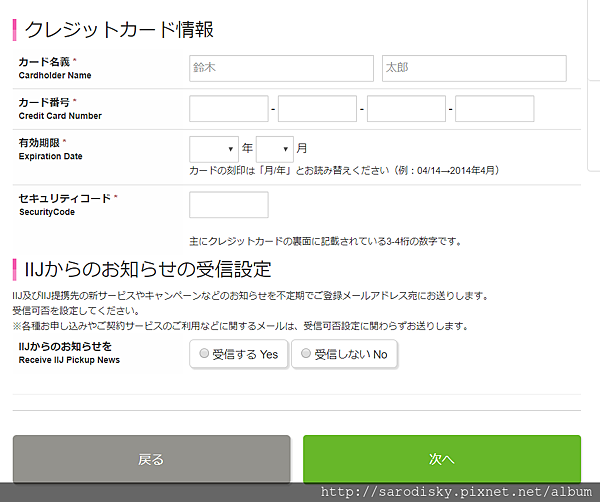The width and height of the screenshot is (600, 502).
Task: Open the expiration year dropdown
Action: tap(214, 149)
